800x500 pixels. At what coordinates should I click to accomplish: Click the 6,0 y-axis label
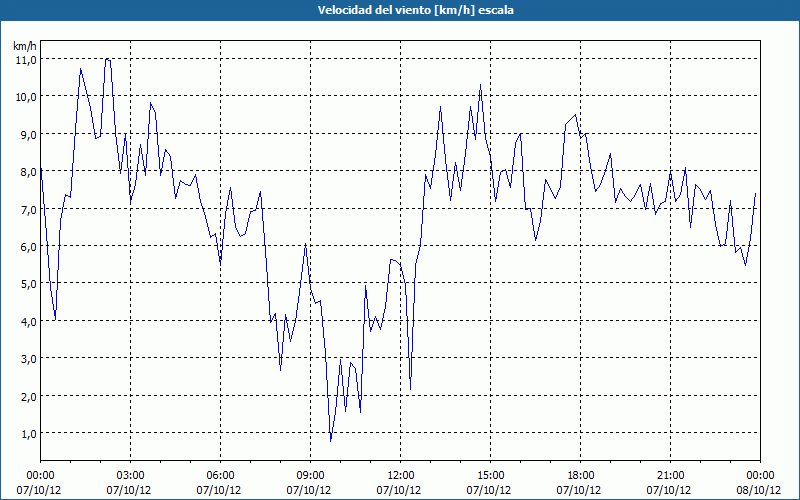(x=28, y=247)
